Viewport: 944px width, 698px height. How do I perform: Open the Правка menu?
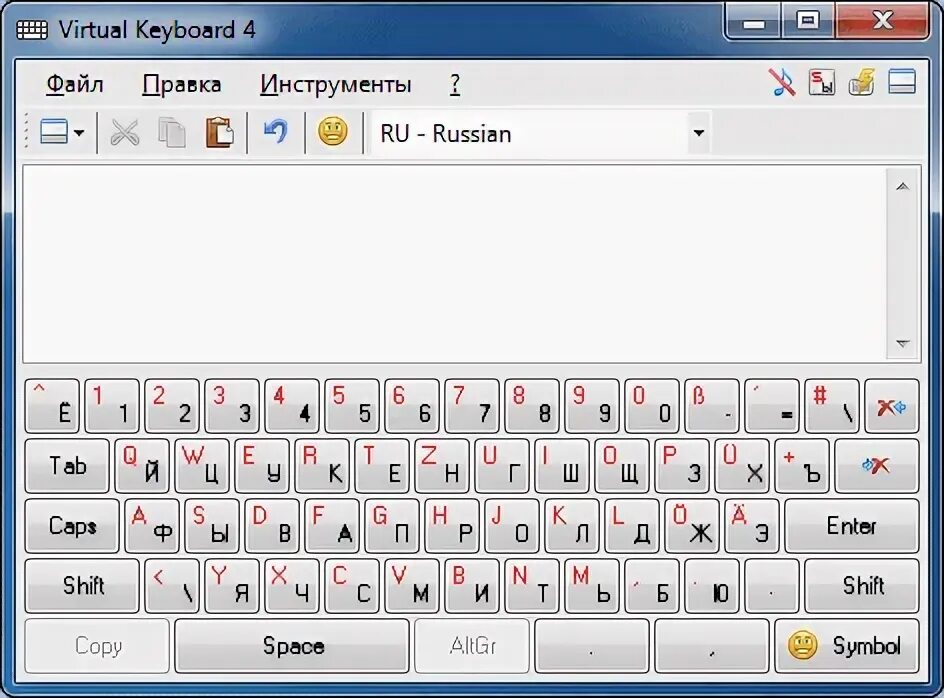pyautogui.click(x=185, y=84)
